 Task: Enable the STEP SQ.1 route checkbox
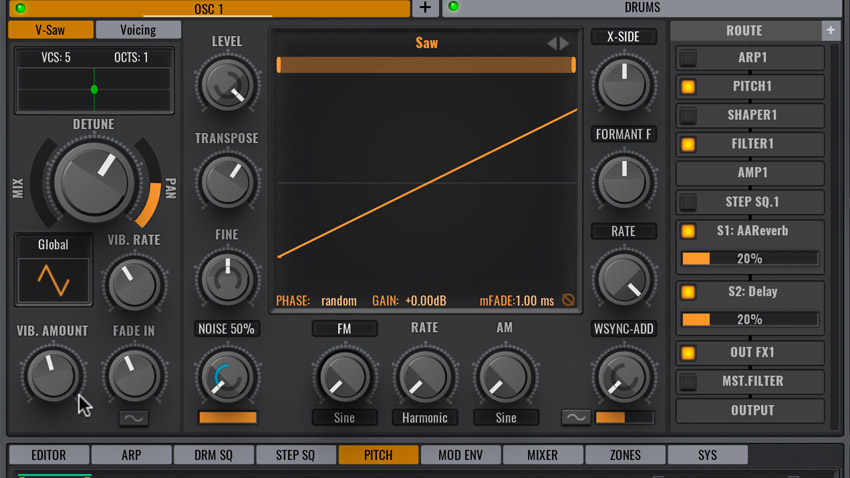coord(688,202)
